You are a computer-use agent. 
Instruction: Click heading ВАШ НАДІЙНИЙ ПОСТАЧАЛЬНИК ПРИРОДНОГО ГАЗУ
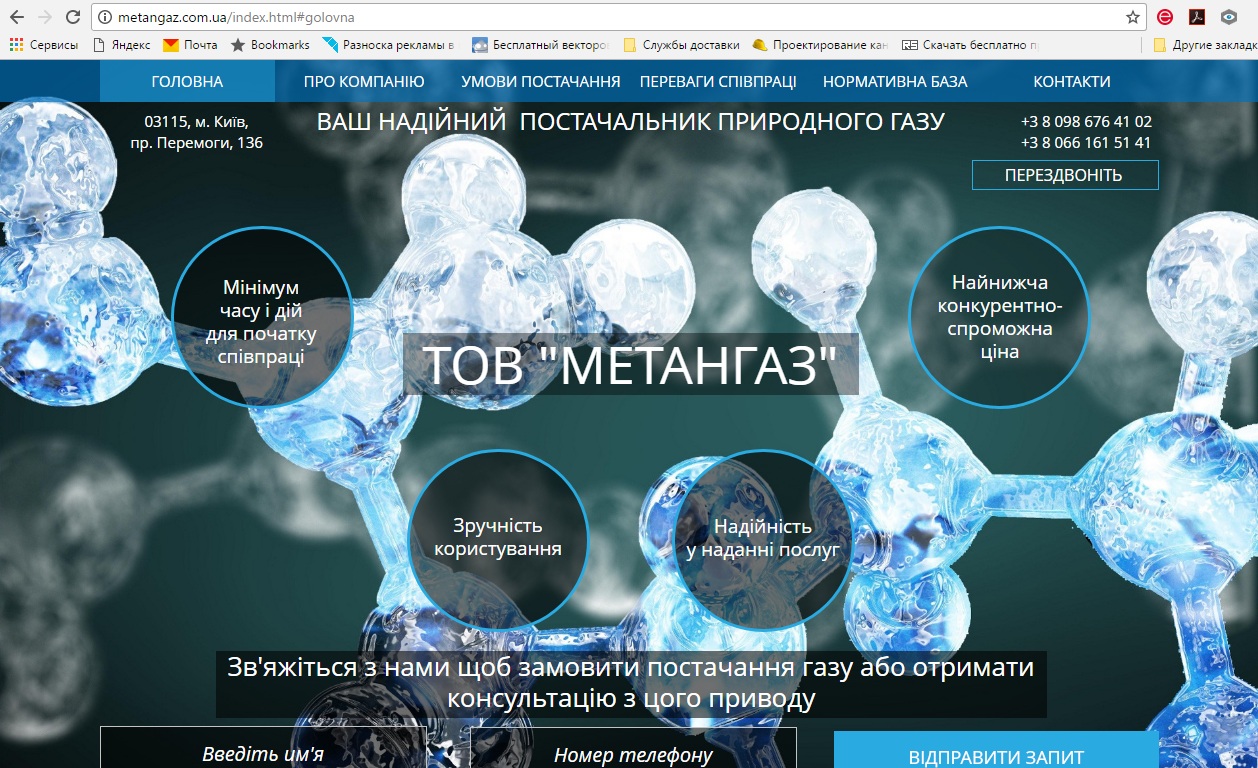click(x=630, y=122)
